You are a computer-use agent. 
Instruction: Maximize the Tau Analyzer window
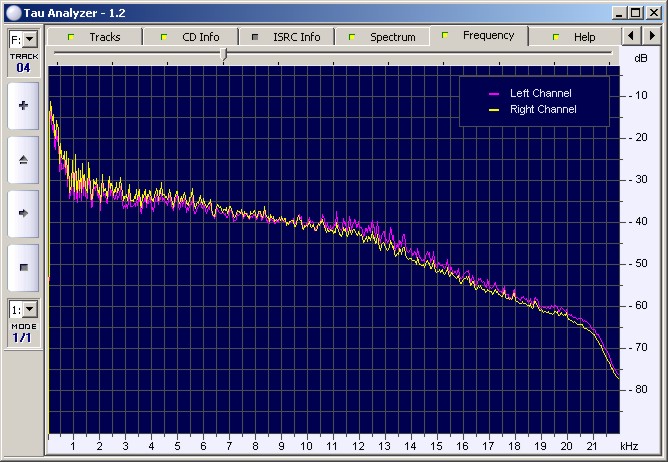point(634,12)
